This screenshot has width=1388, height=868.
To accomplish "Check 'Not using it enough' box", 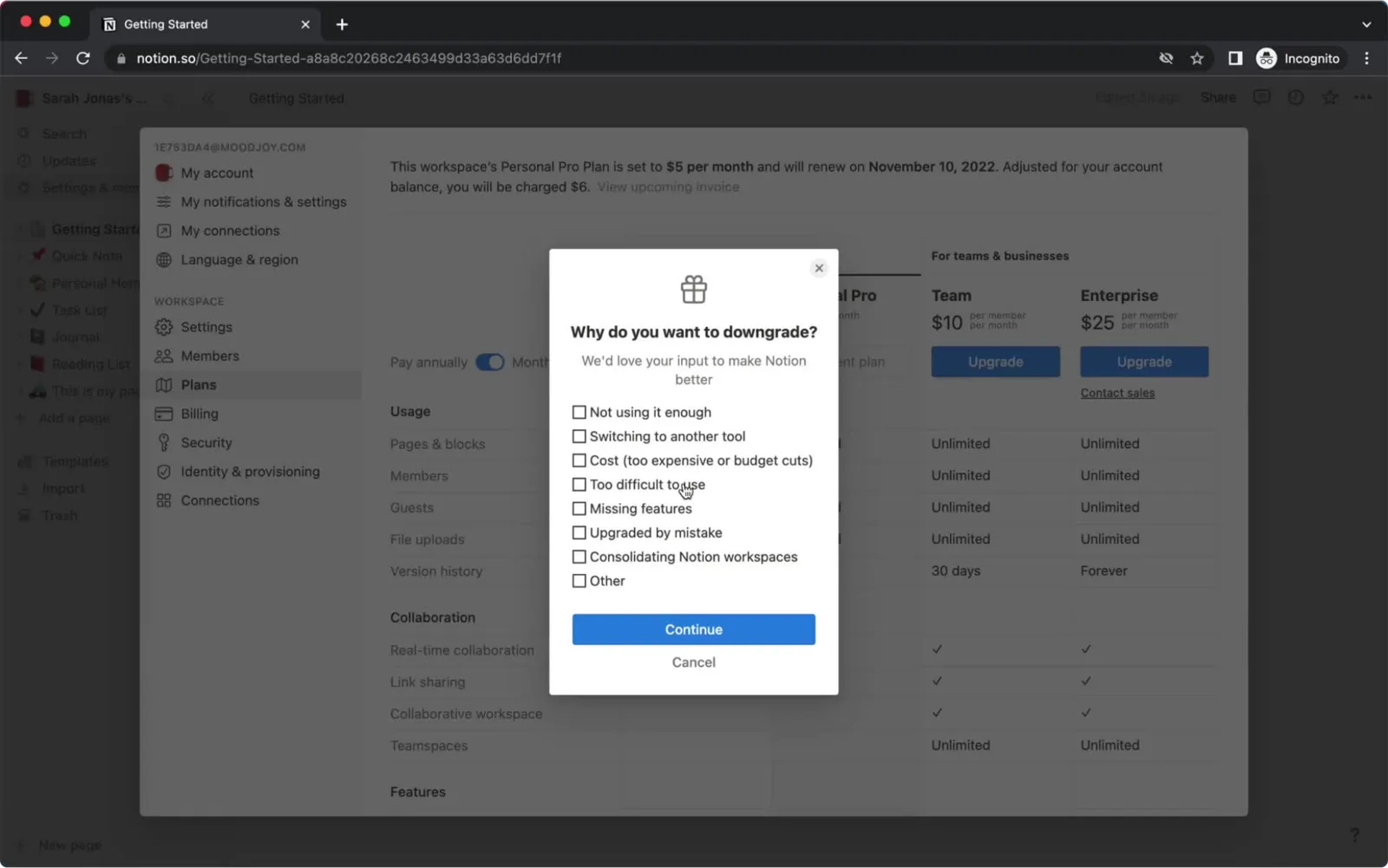I will pyautogui.click(x=579, y=412).
